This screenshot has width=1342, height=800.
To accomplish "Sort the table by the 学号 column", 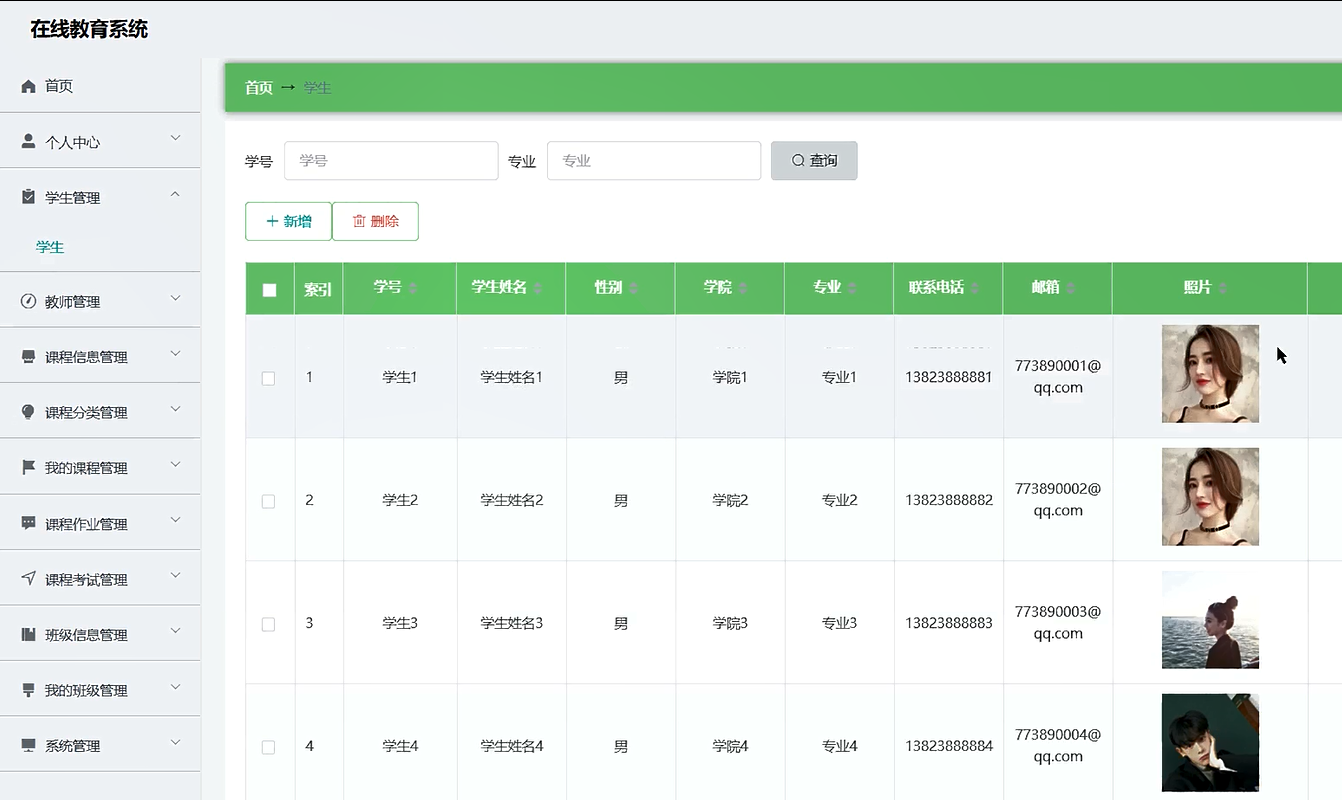I will pyautogui.click(x=413, y=289).
